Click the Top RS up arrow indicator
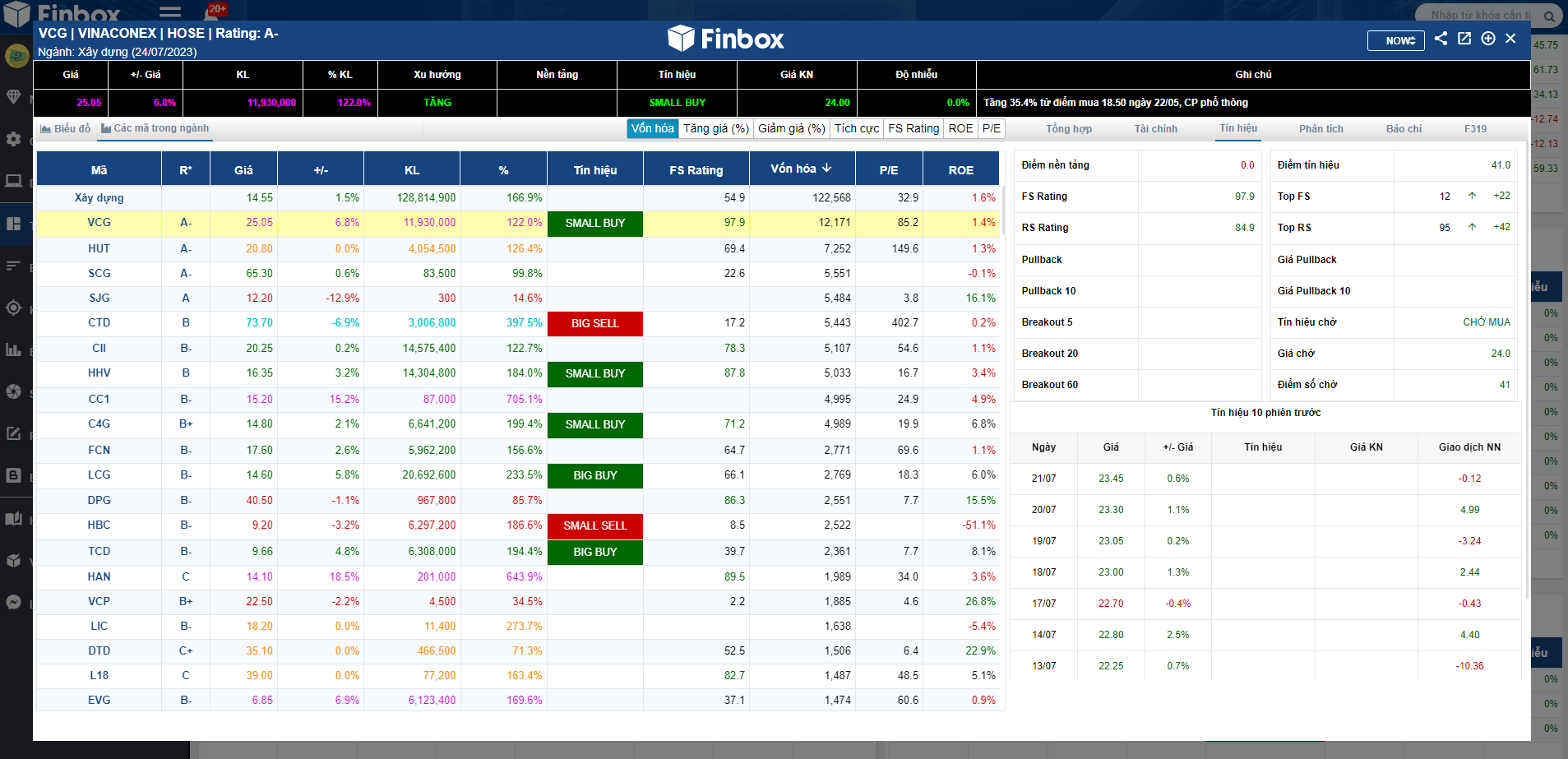 [x=1472, y=227]
